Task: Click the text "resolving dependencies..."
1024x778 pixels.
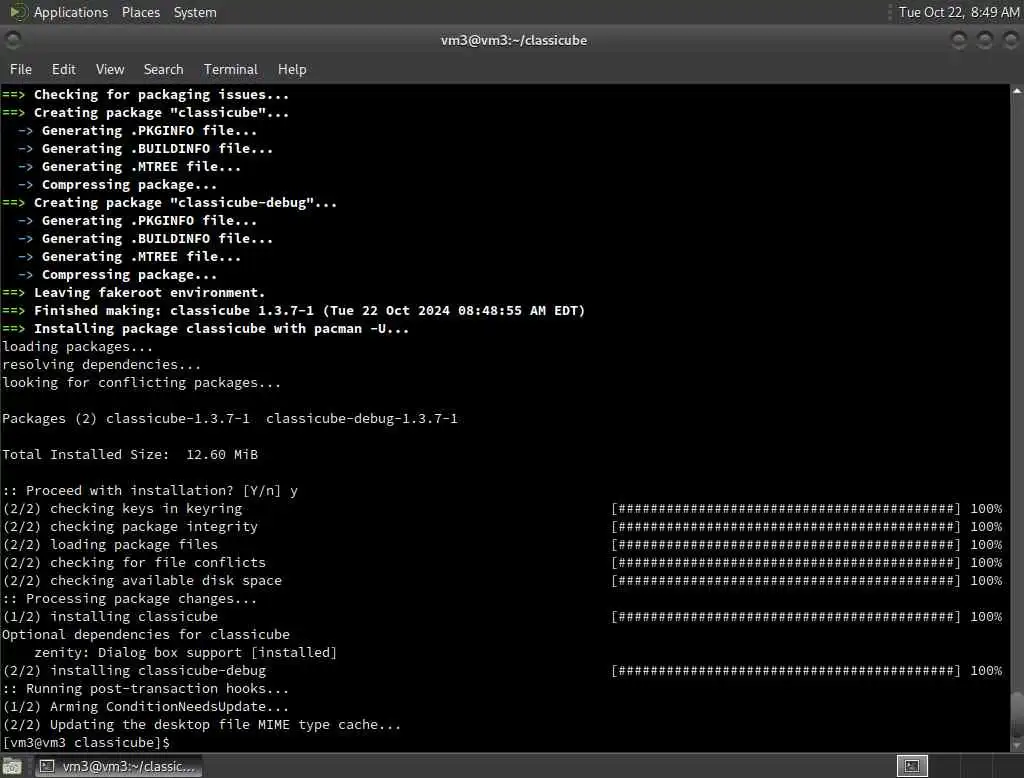Action: pyautogui.click(x=101, y=365)
